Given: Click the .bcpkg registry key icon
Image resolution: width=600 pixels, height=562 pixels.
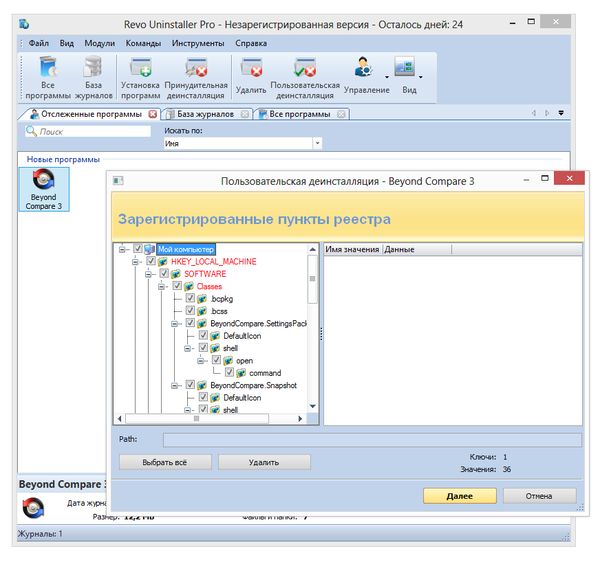Looking at the screenshot, I should (x=202, y=299).
